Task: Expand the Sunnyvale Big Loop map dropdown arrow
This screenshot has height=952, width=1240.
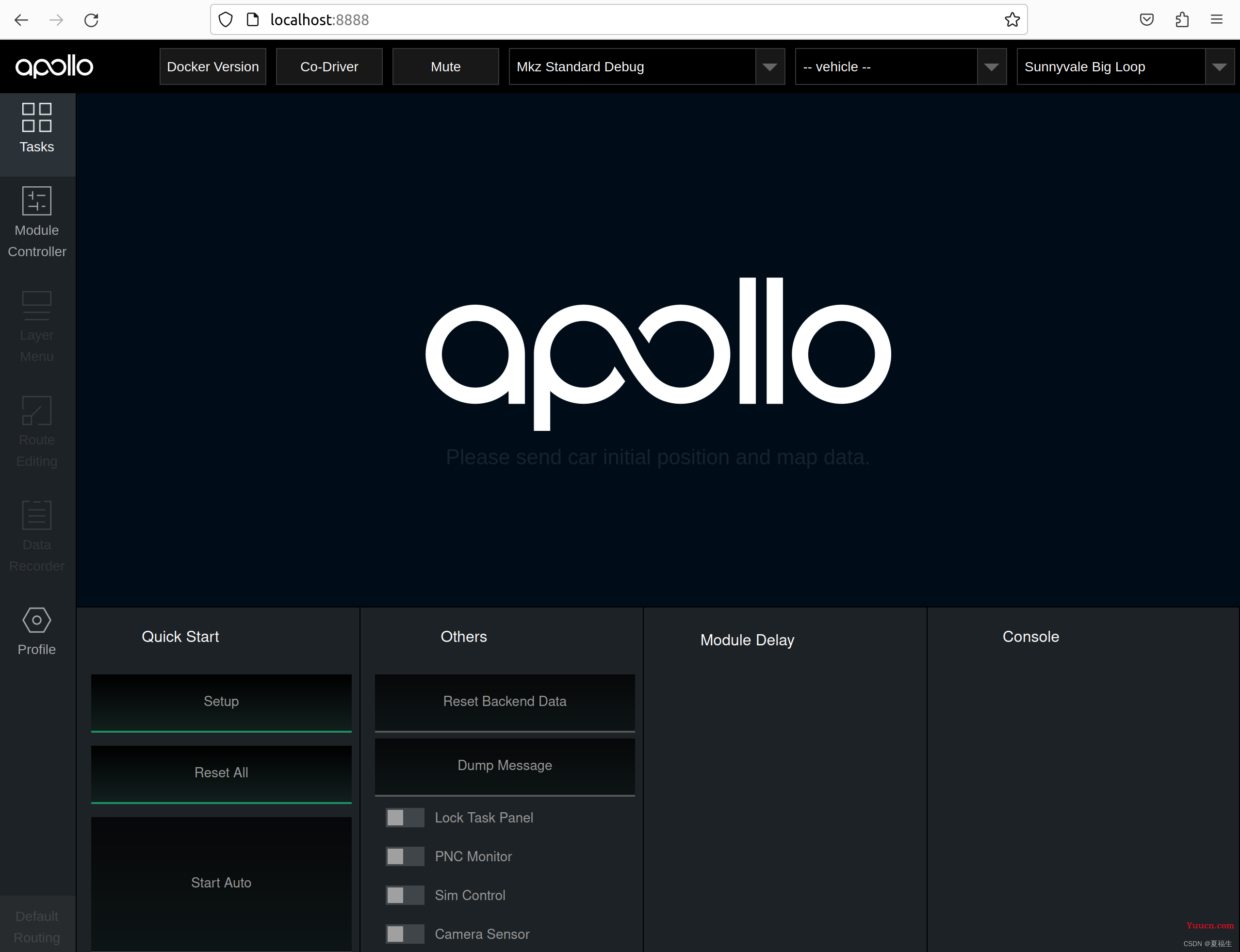Action: coord(1220,67)
